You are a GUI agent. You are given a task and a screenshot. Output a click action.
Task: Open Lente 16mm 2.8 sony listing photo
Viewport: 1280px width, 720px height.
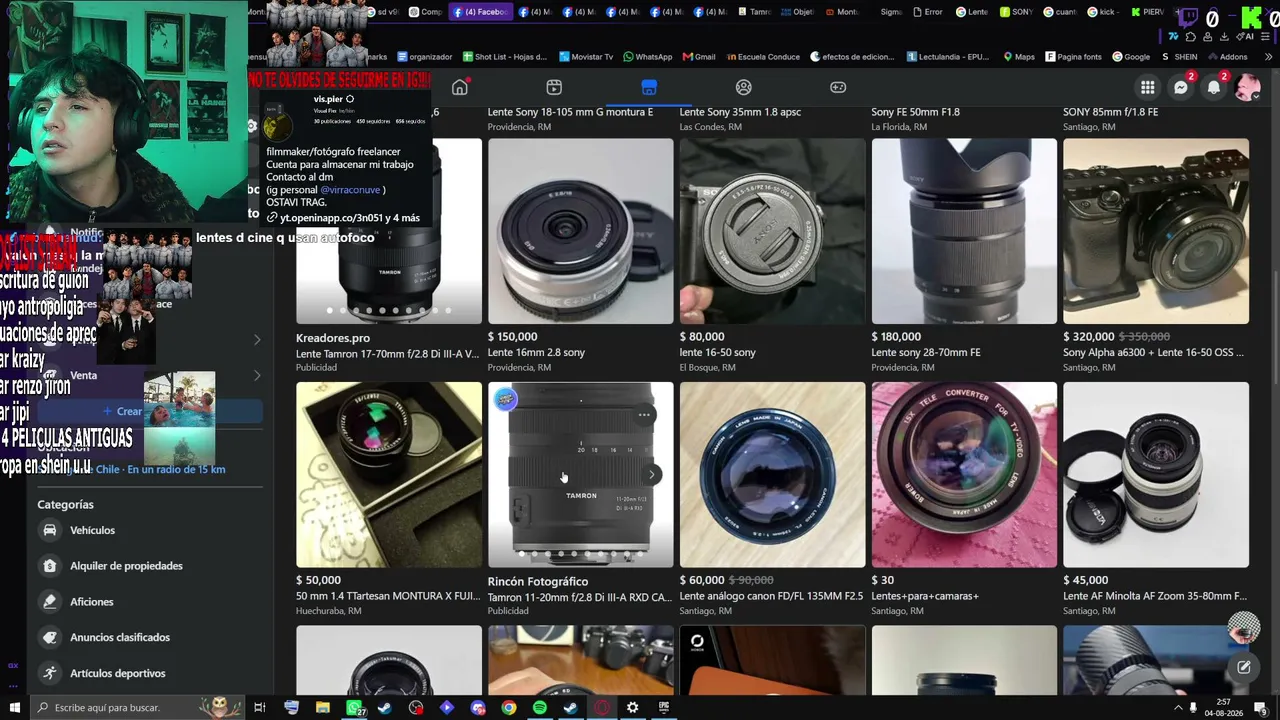[581, 231]
